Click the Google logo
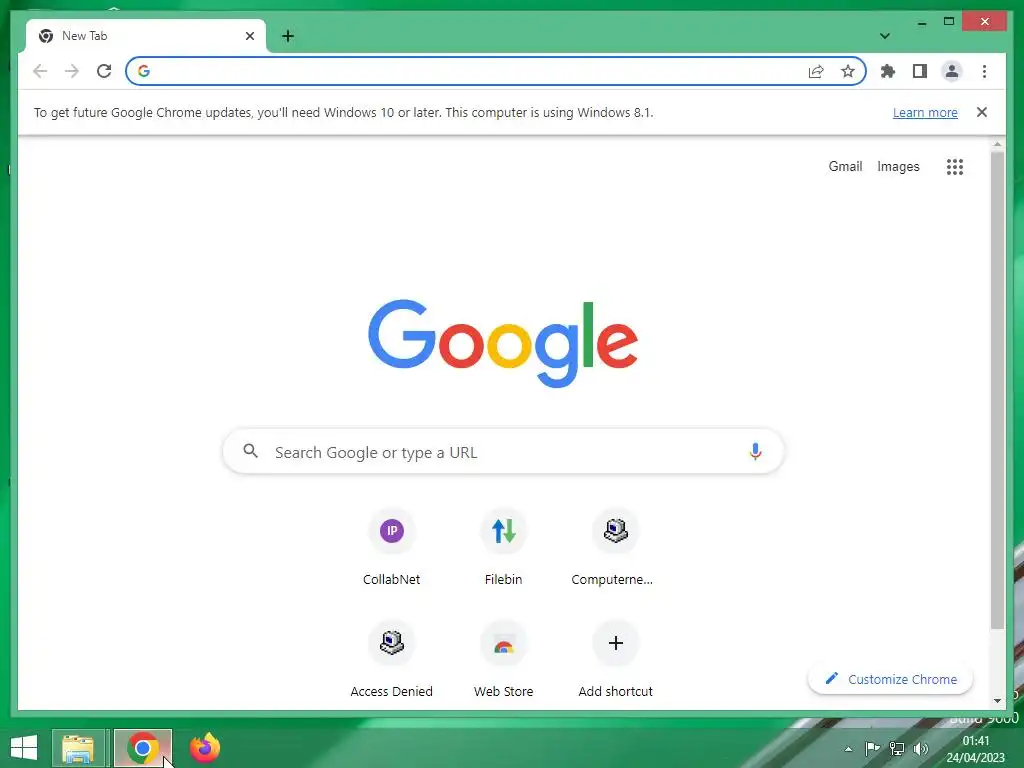 [x=503, y=343]
